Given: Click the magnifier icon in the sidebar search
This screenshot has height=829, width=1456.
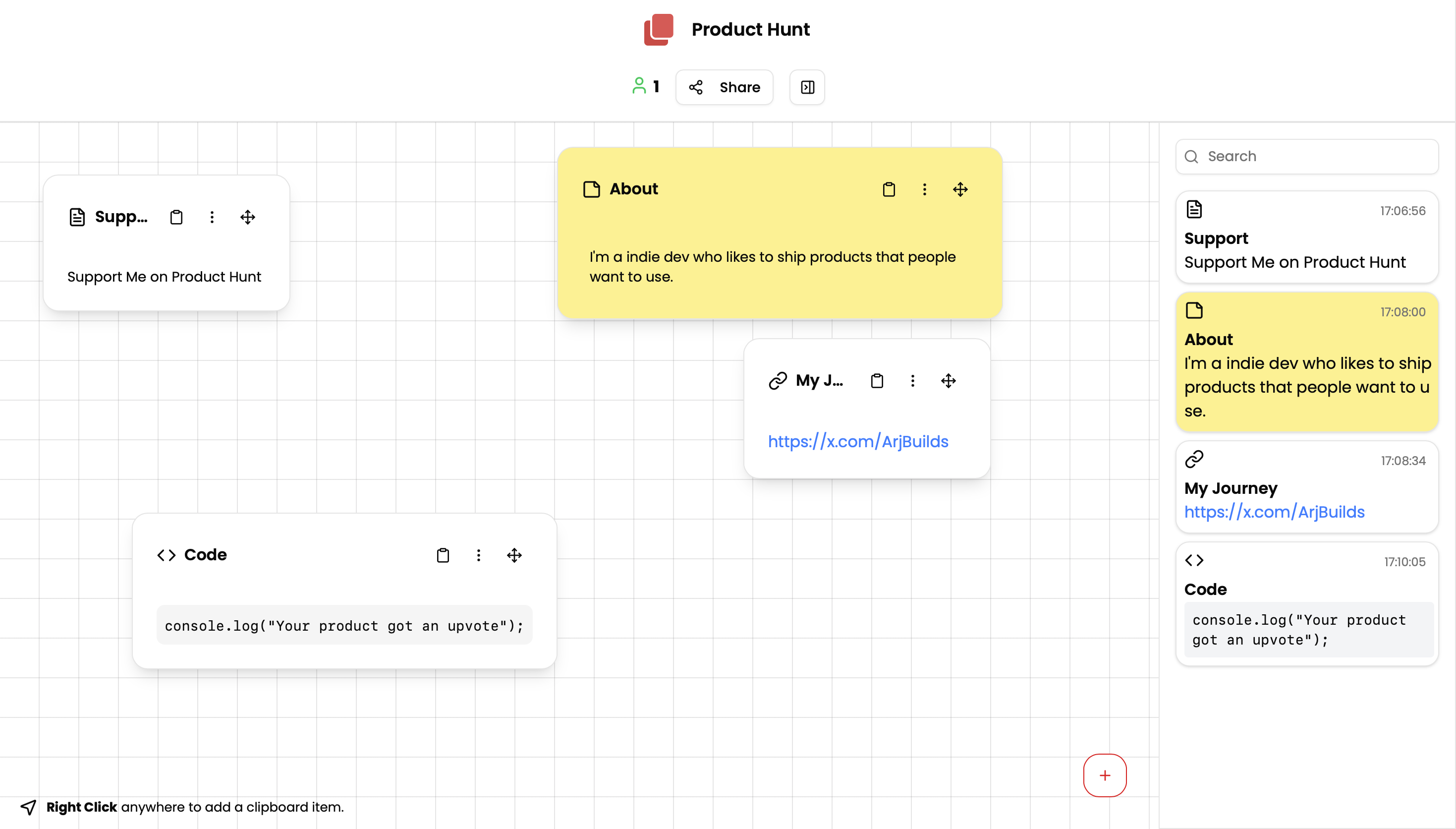Looking at the screenshot, I should 1192,157.
